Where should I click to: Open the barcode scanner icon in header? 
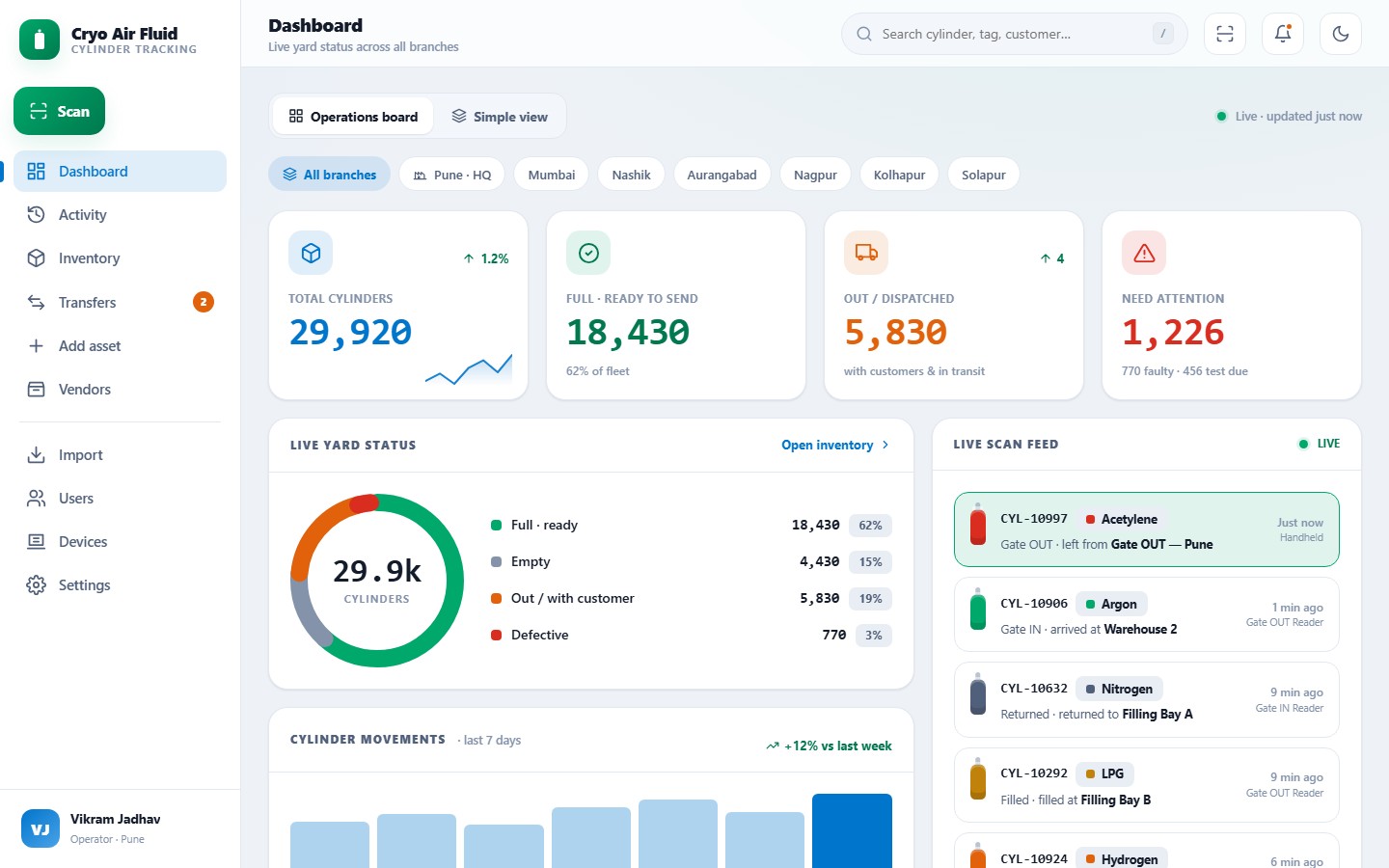[x=1225, y=34]
